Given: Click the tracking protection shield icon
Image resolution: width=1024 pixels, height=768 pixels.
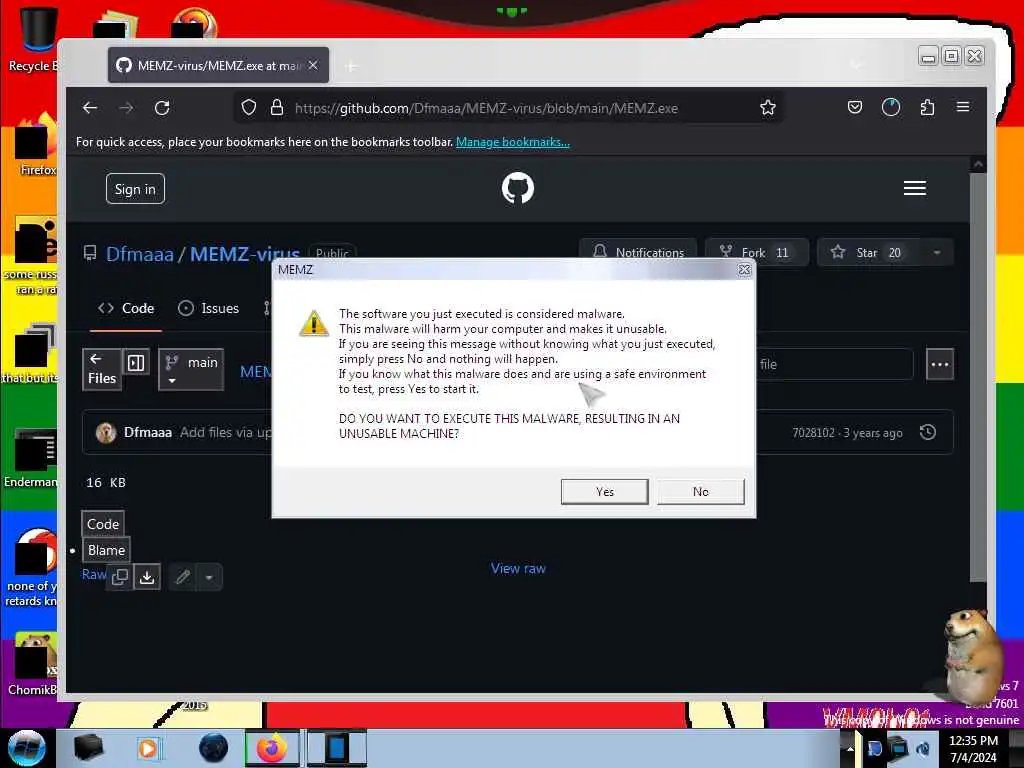Looking at the screenshot, I should 249,108.
